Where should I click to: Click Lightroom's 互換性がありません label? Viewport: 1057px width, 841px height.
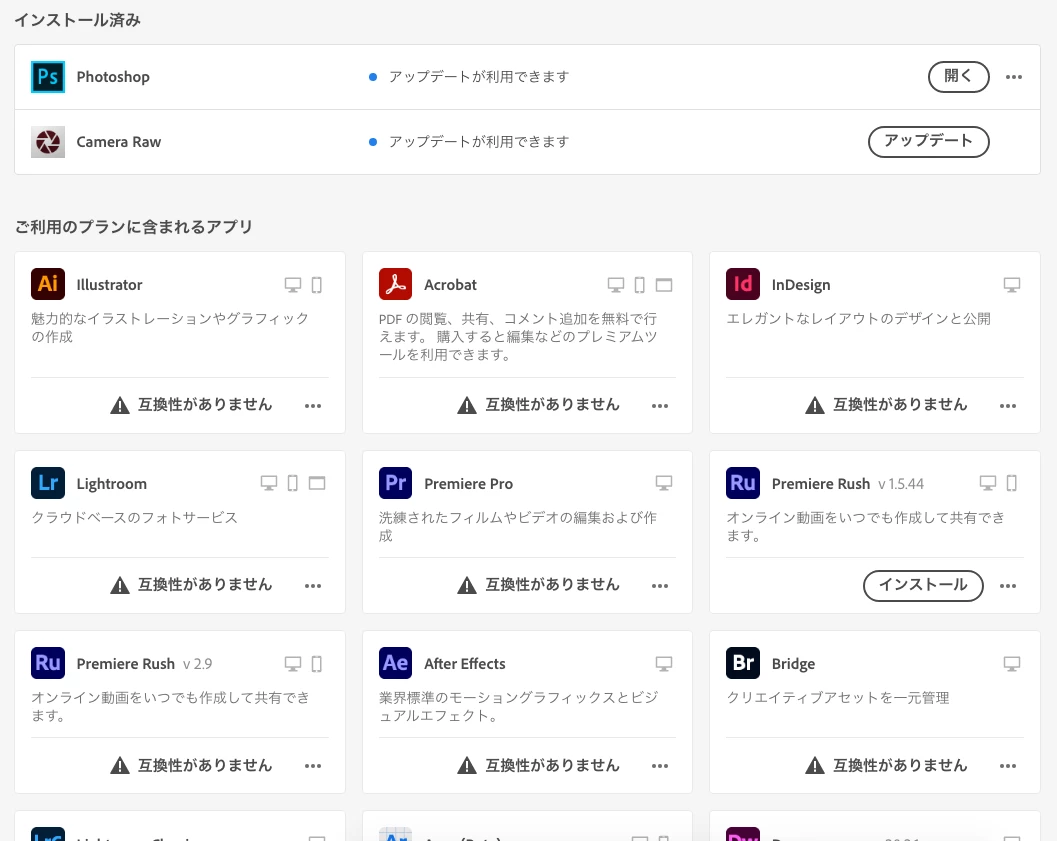[205, 584]
